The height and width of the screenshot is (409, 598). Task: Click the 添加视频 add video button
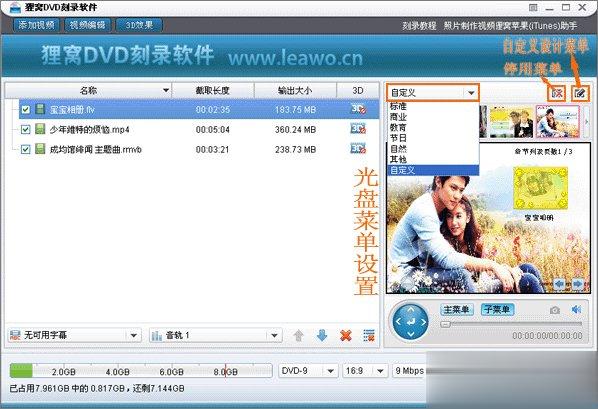(36, 25)
